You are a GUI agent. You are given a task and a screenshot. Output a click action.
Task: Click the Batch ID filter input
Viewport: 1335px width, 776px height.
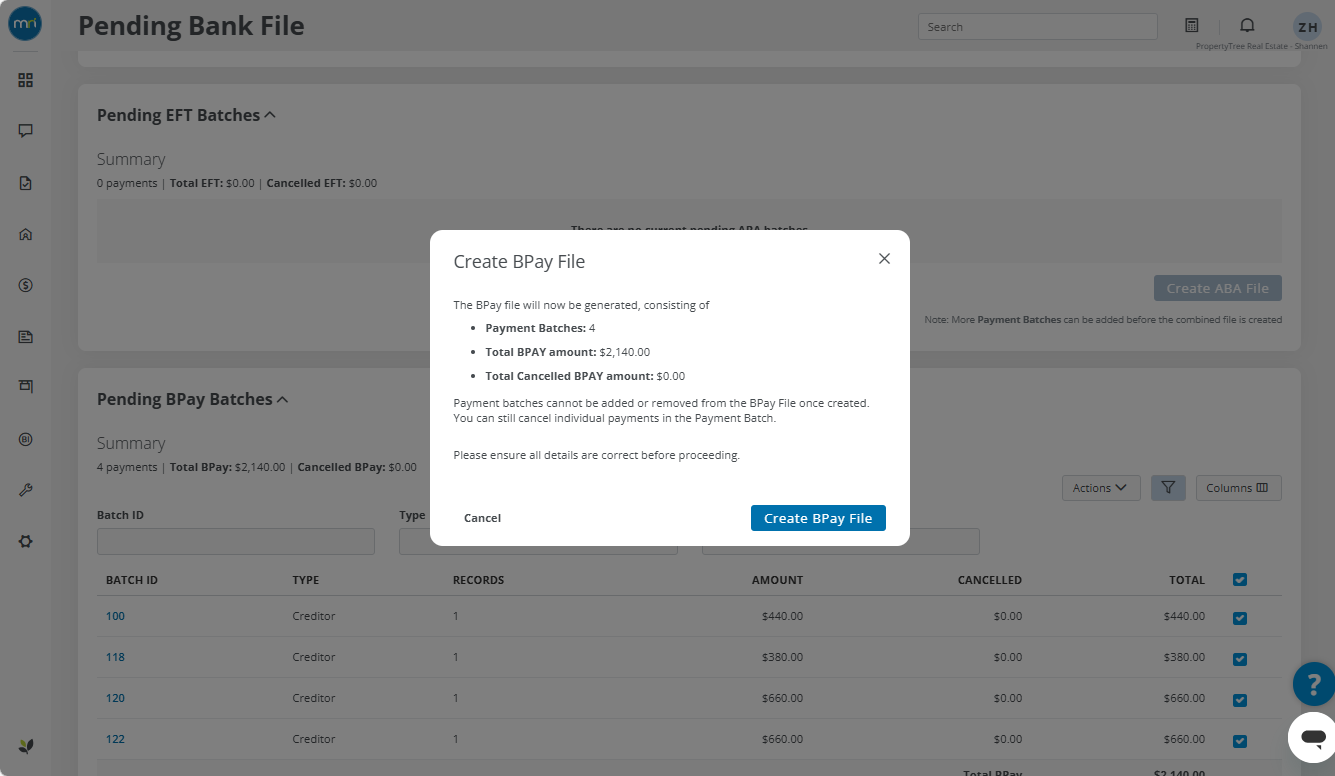point(236,541)
